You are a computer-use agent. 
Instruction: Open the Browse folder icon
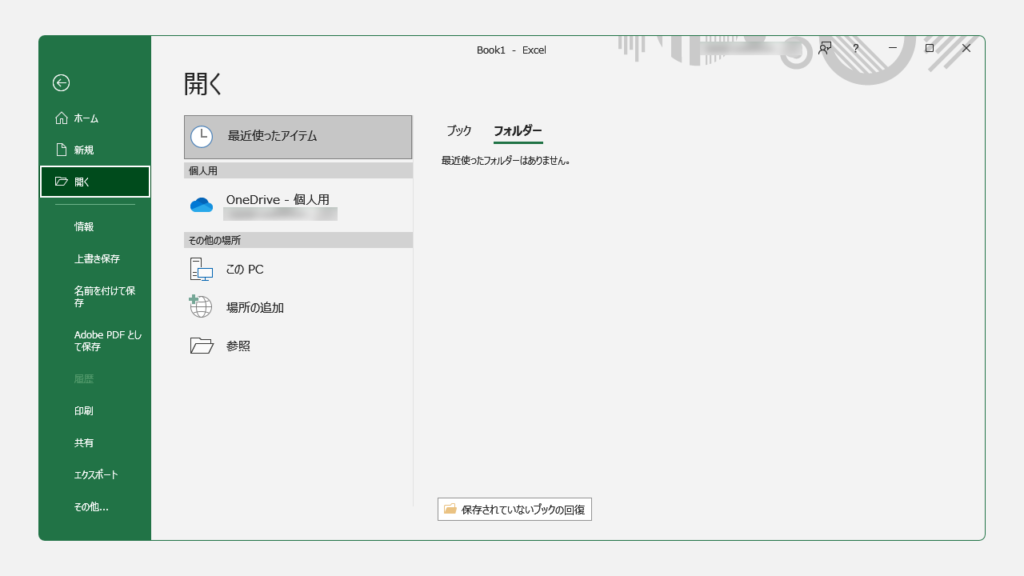tap(202, 346)
